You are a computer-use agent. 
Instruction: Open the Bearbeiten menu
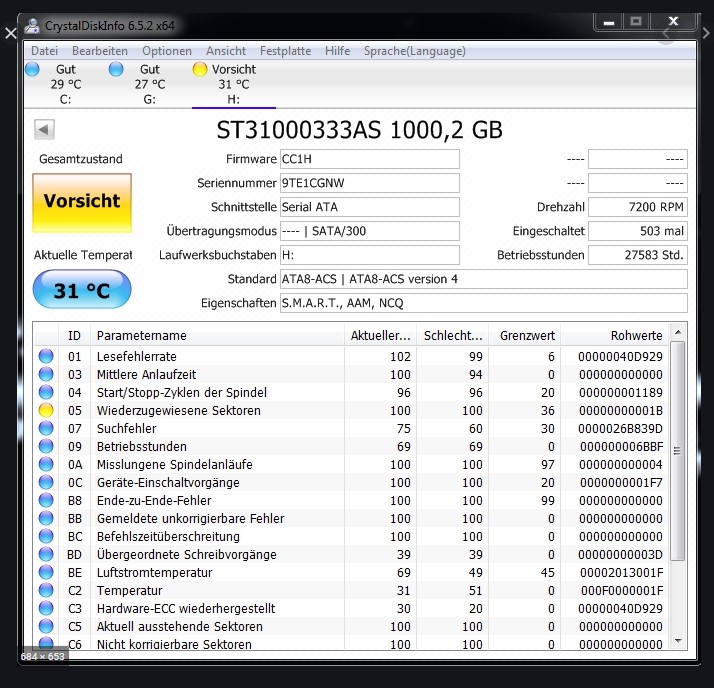pyautogui.click(x=100, y=51)
